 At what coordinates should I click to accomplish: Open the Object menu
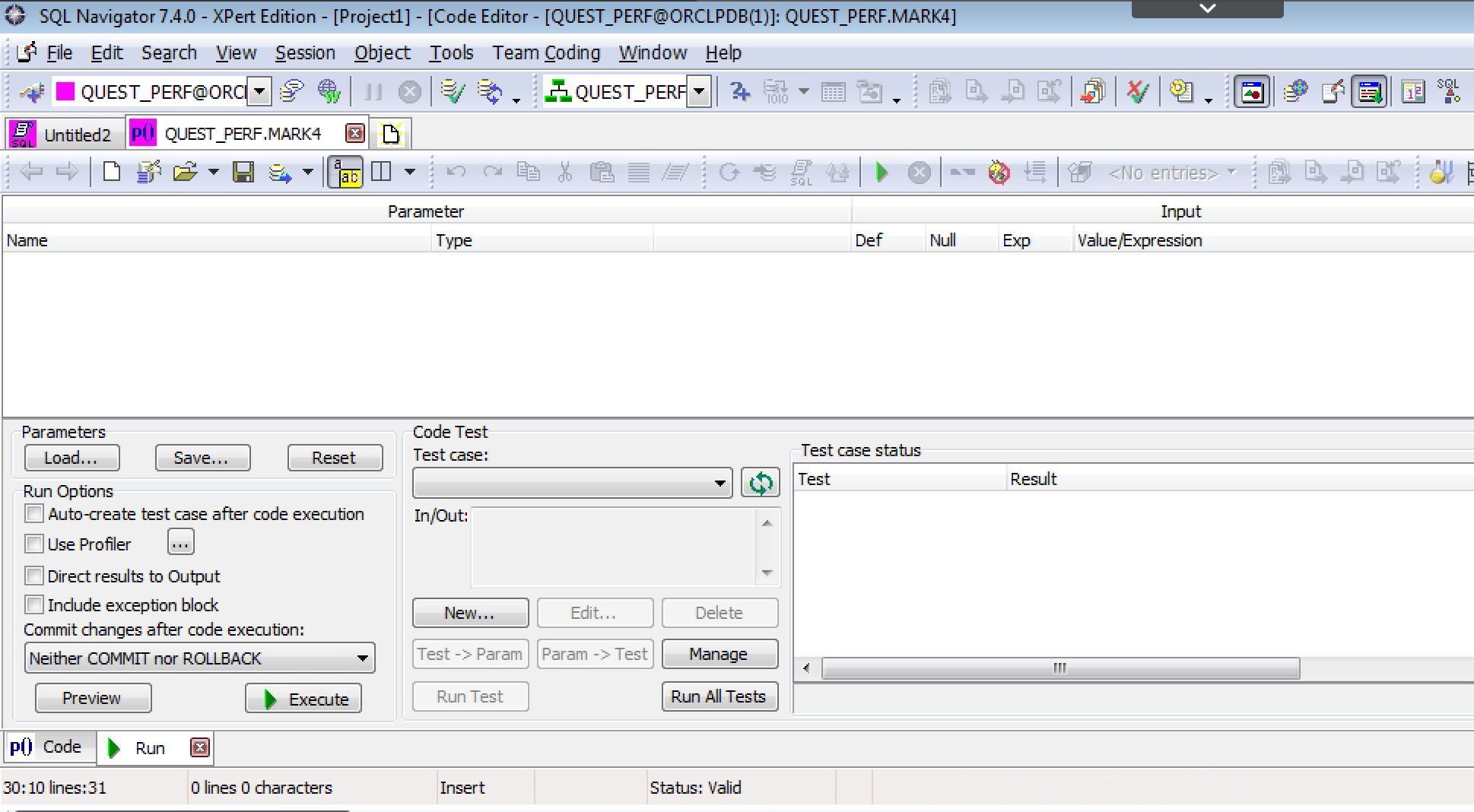point(382,53)
